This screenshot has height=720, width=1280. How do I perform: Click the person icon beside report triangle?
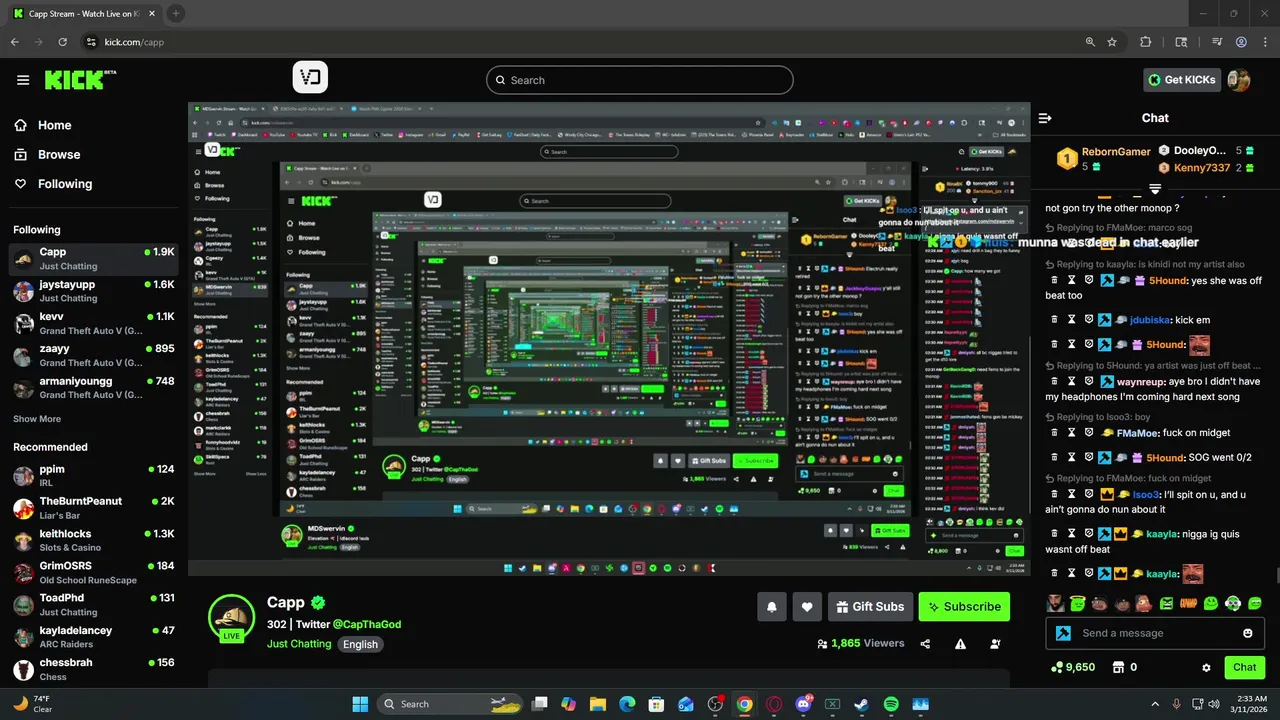click(995, 644)
